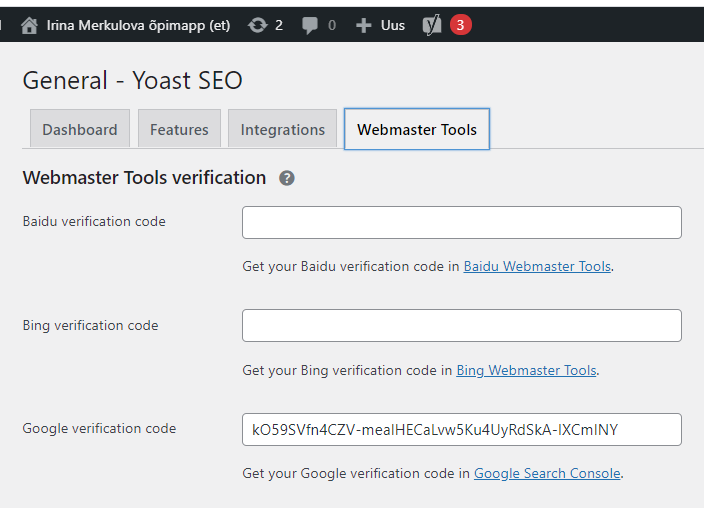Click the red notification badge showing 3
Screen dimensions: 704x508
[460, 25]
